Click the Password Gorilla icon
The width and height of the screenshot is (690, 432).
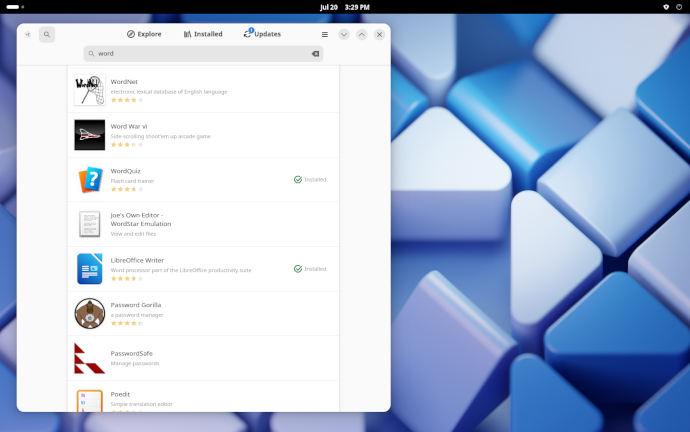[90, 313]
